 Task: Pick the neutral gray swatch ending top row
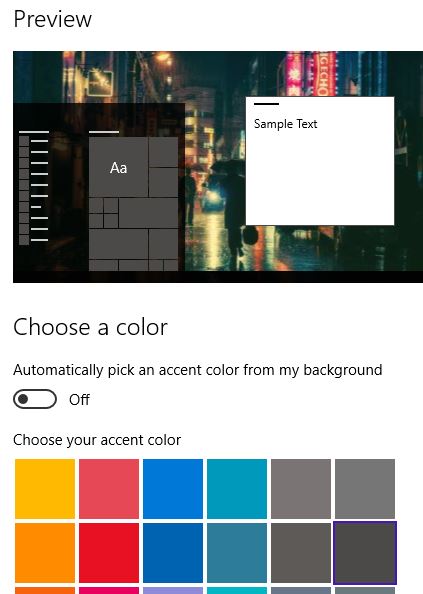tap(365, 489)
